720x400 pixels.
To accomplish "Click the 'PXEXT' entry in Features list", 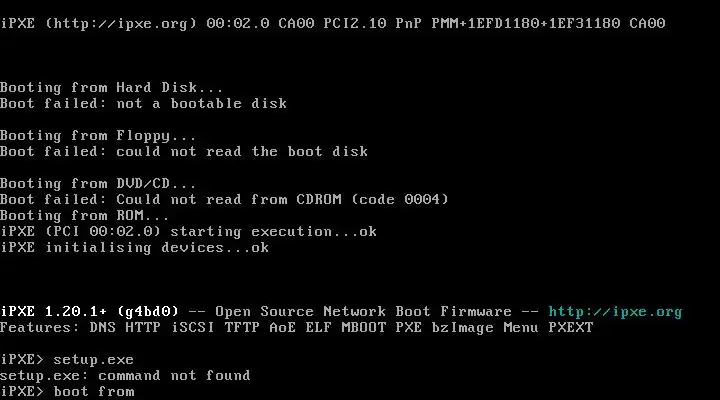I will (571, 327).
